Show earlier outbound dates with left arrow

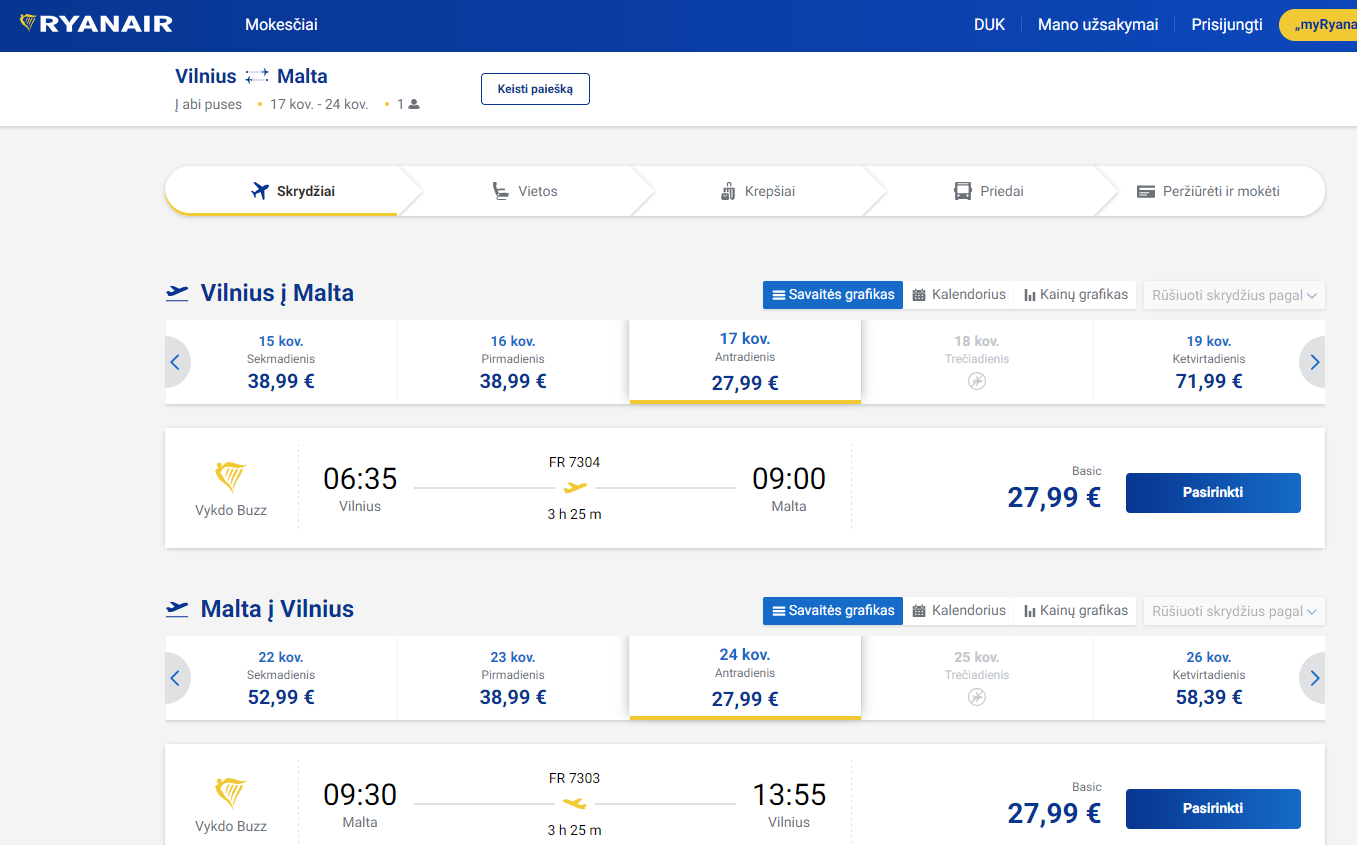click(x=175, y=362)
